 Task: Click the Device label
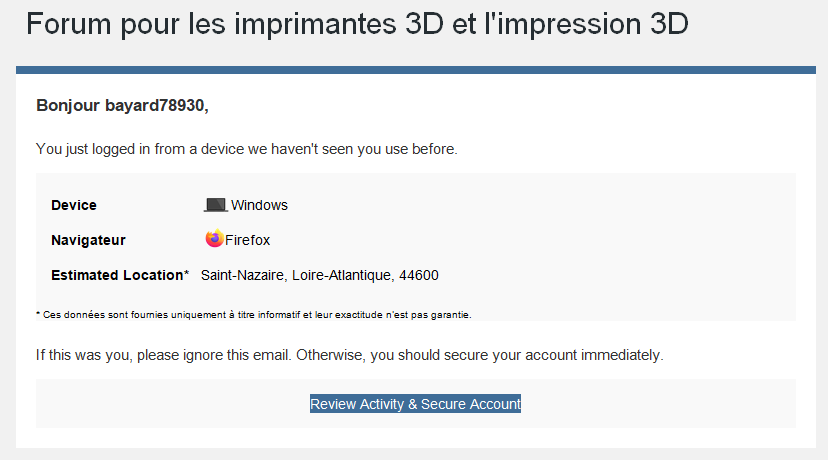pos(74,205)
